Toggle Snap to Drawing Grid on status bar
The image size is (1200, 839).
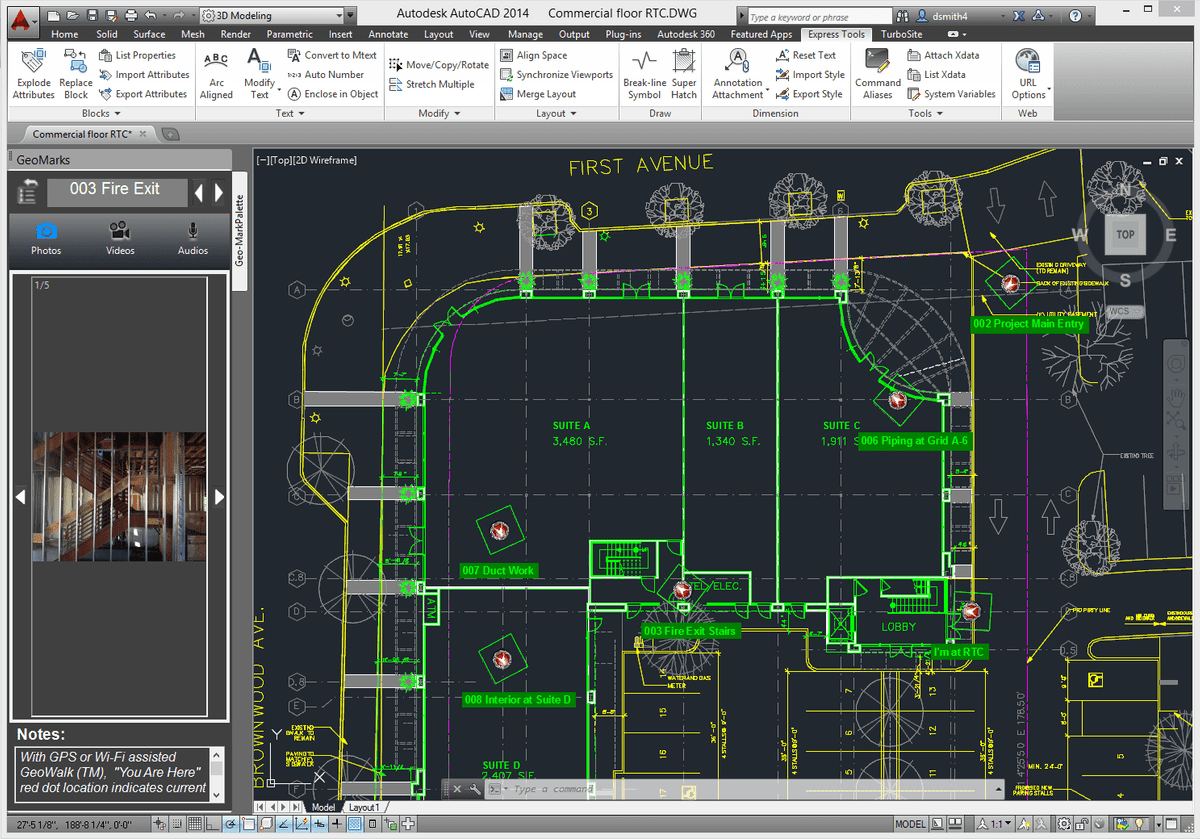pos(176,824)
